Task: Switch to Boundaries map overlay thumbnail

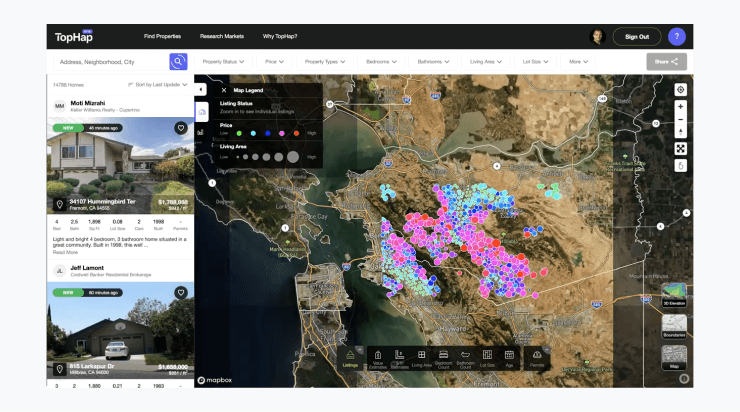Action: (673, 326)
